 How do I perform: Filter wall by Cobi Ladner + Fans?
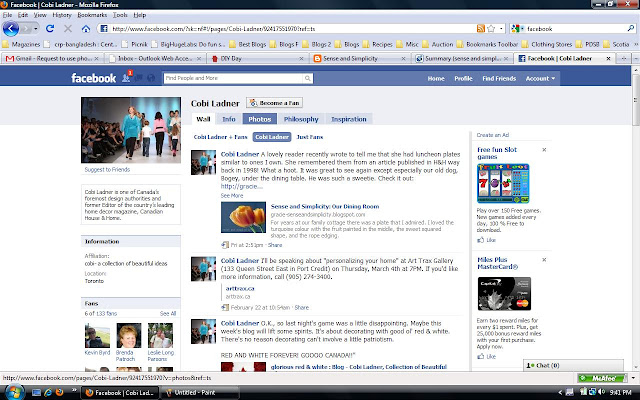221,137
